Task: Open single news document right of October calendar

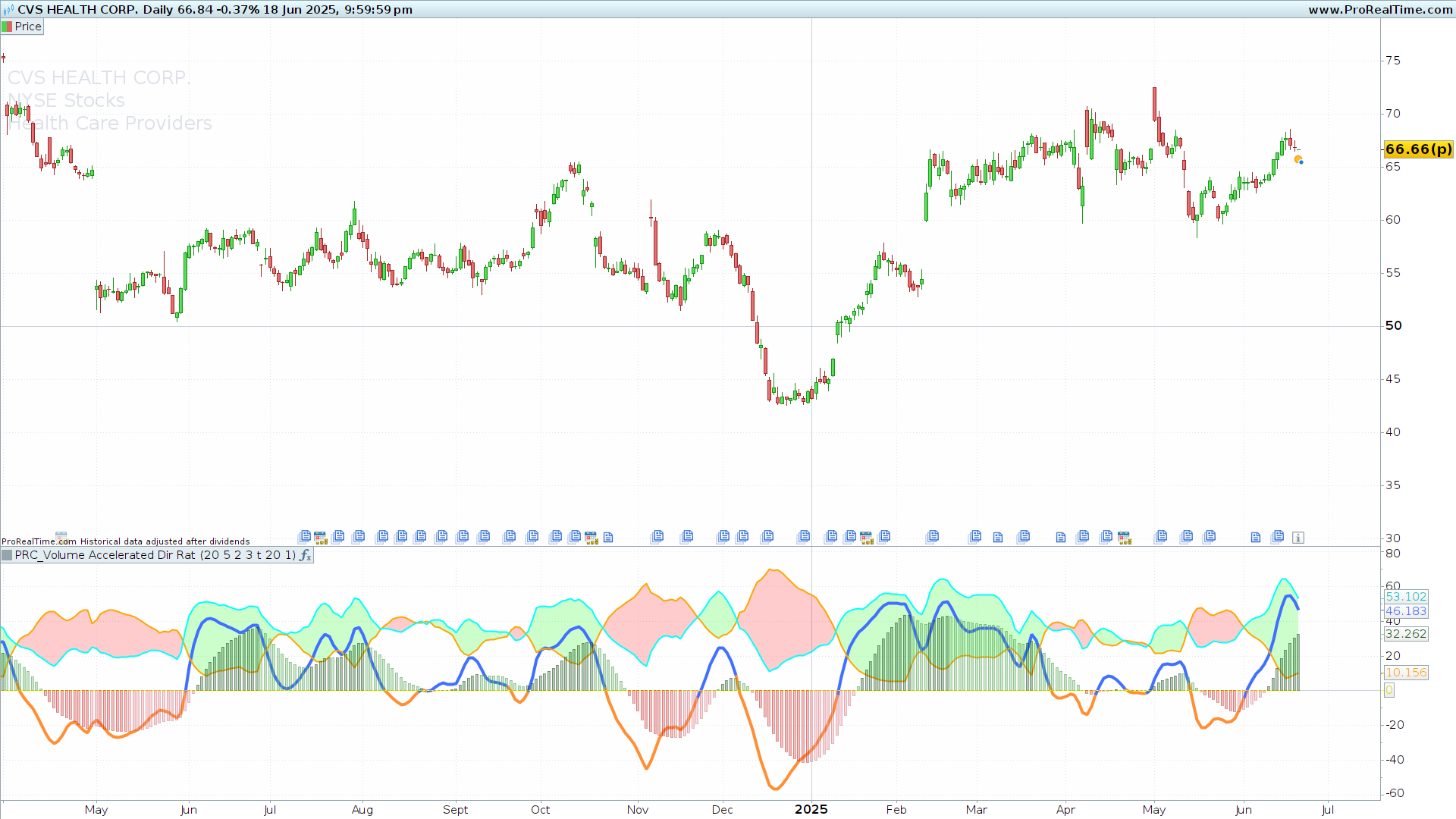Action: pyautogui.click(x=608, y=538)
